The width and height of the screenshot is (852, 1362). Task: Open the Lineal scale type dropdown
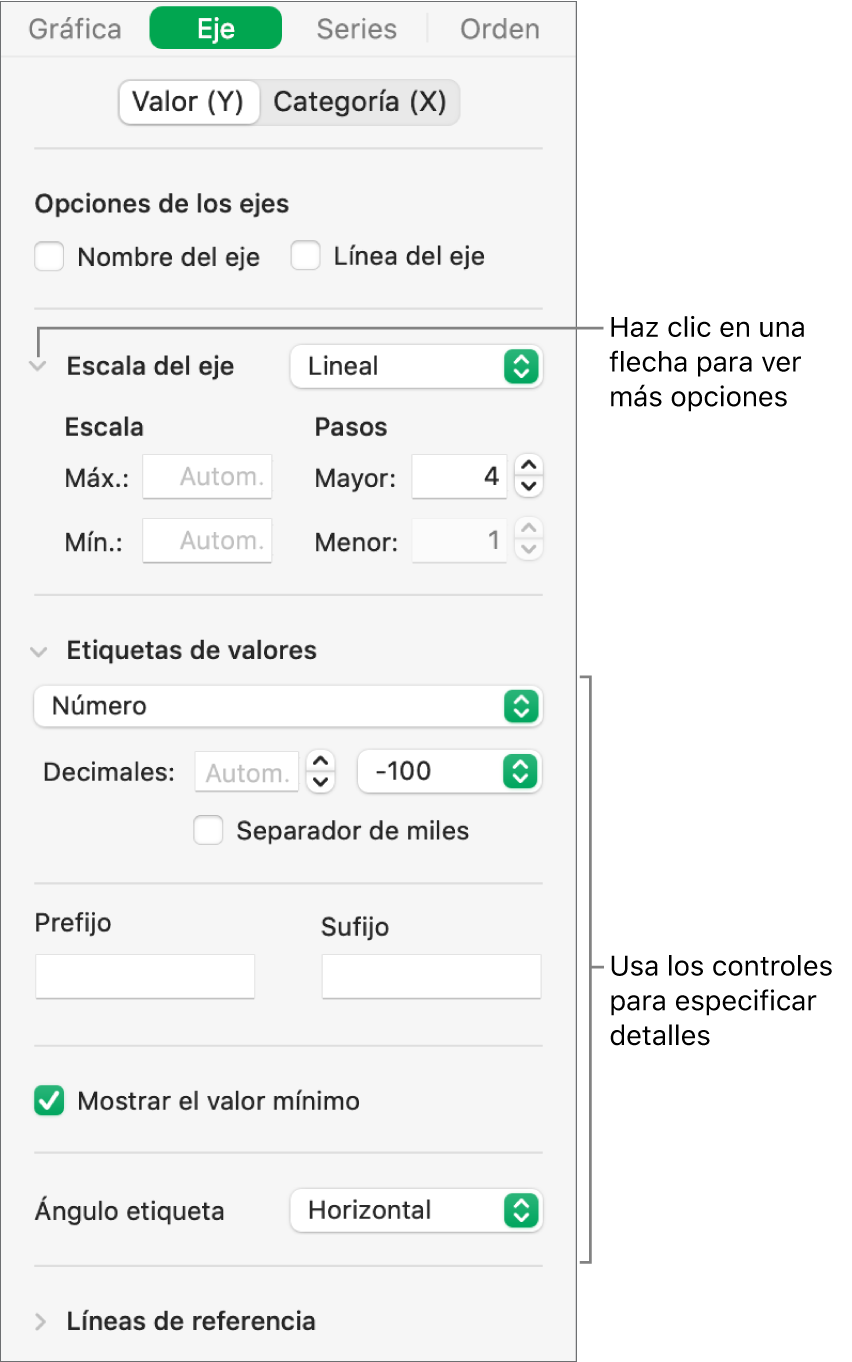415,367
